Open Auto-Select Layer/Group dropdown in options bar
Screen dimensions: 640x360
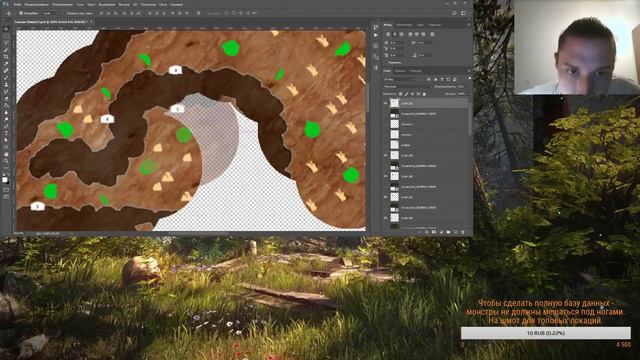pos(50,13)
